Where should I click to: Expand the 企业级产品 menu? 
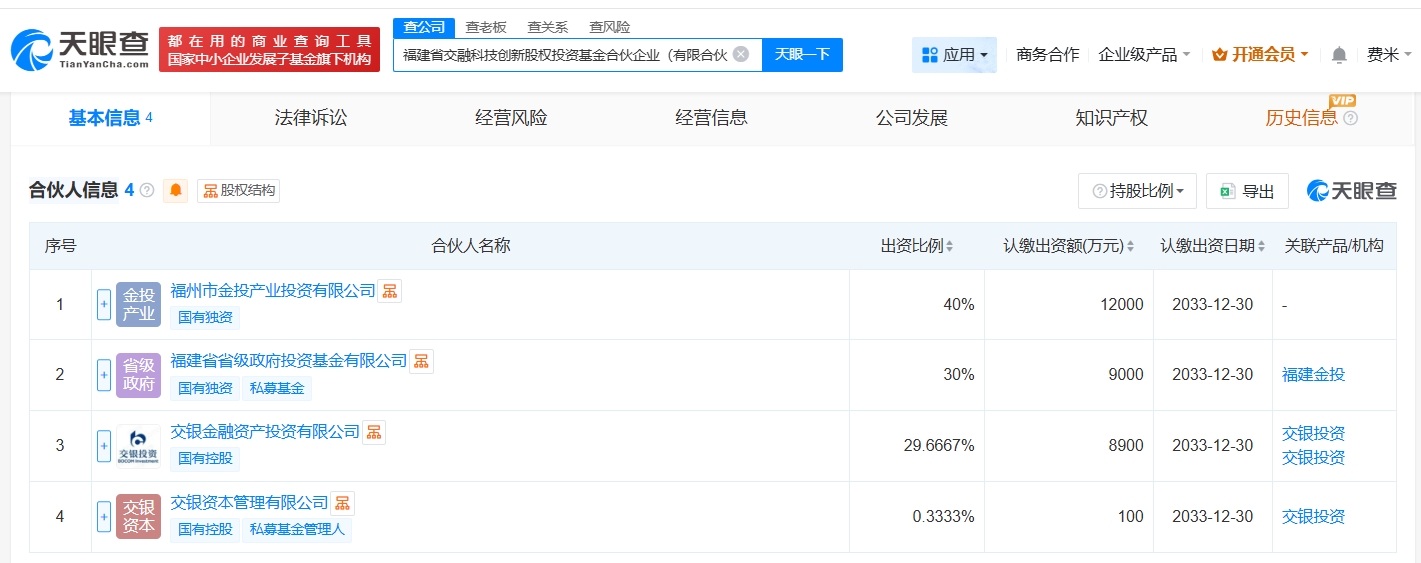coord(1144,55)
